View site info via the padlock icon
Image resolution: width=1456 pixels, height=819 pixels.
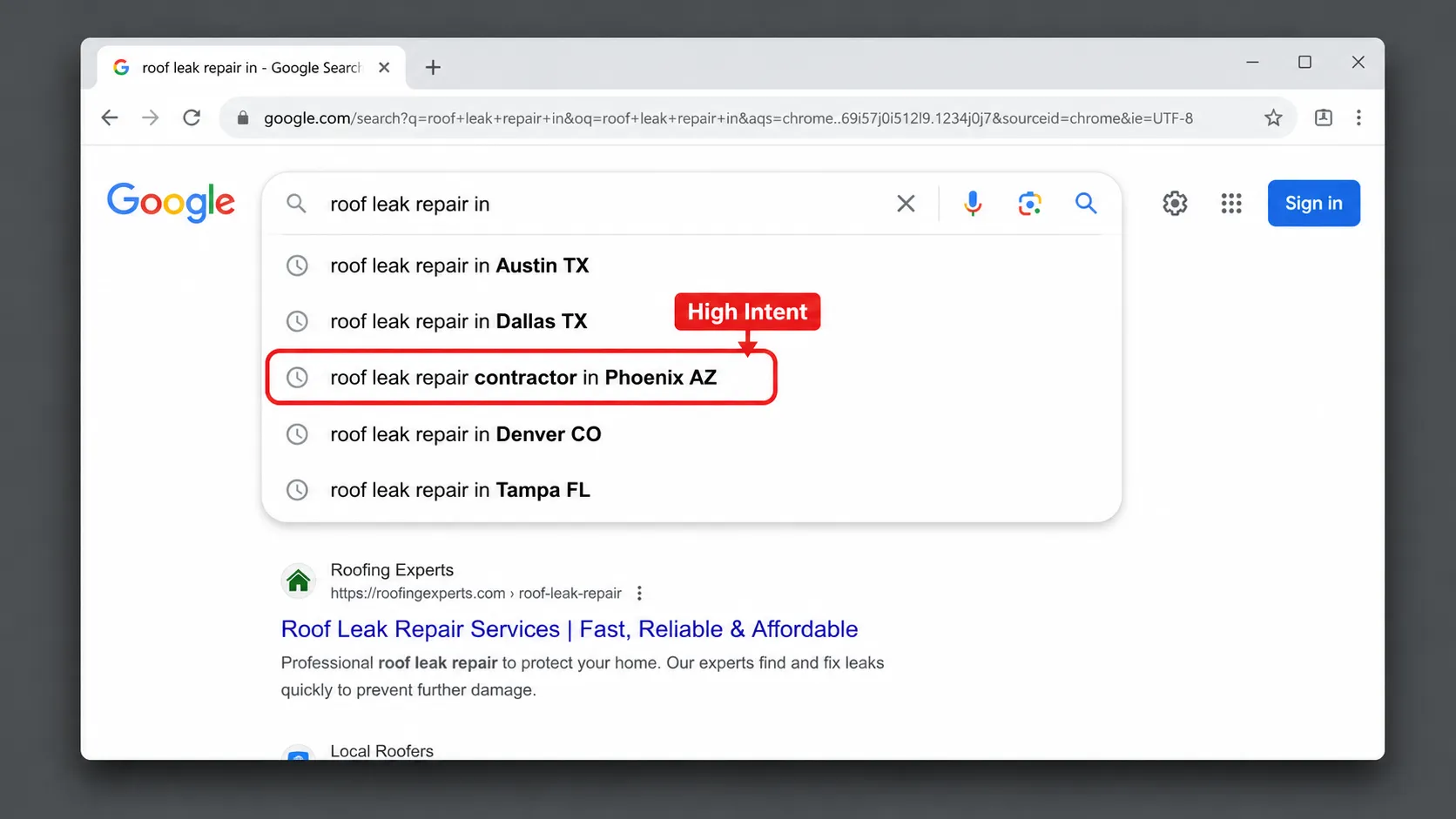pos(243,117)
